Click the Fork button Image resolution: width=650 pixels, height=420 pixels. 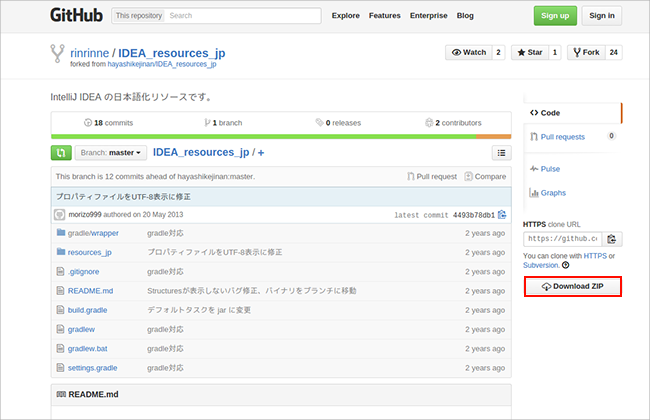tap(587, 52)
